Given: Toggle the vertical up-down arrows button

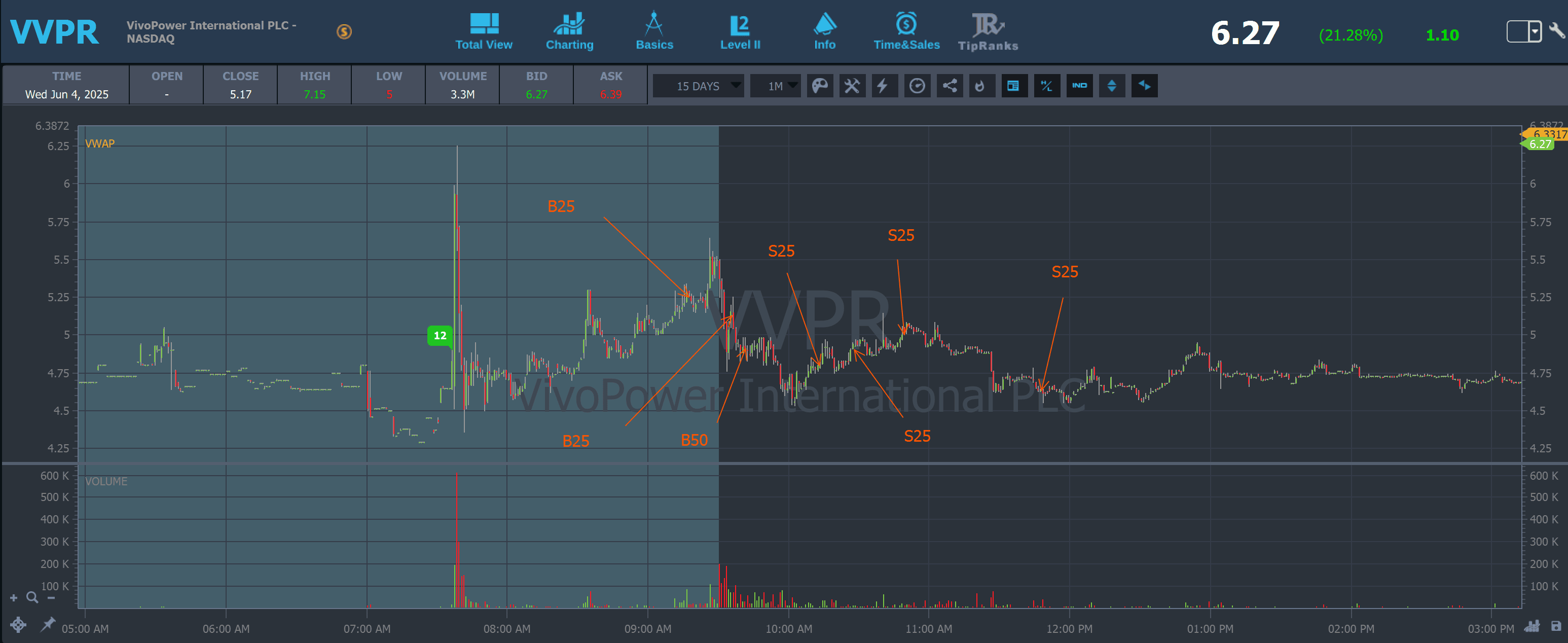Looking at the screenshot, I should coord(1111,86).
